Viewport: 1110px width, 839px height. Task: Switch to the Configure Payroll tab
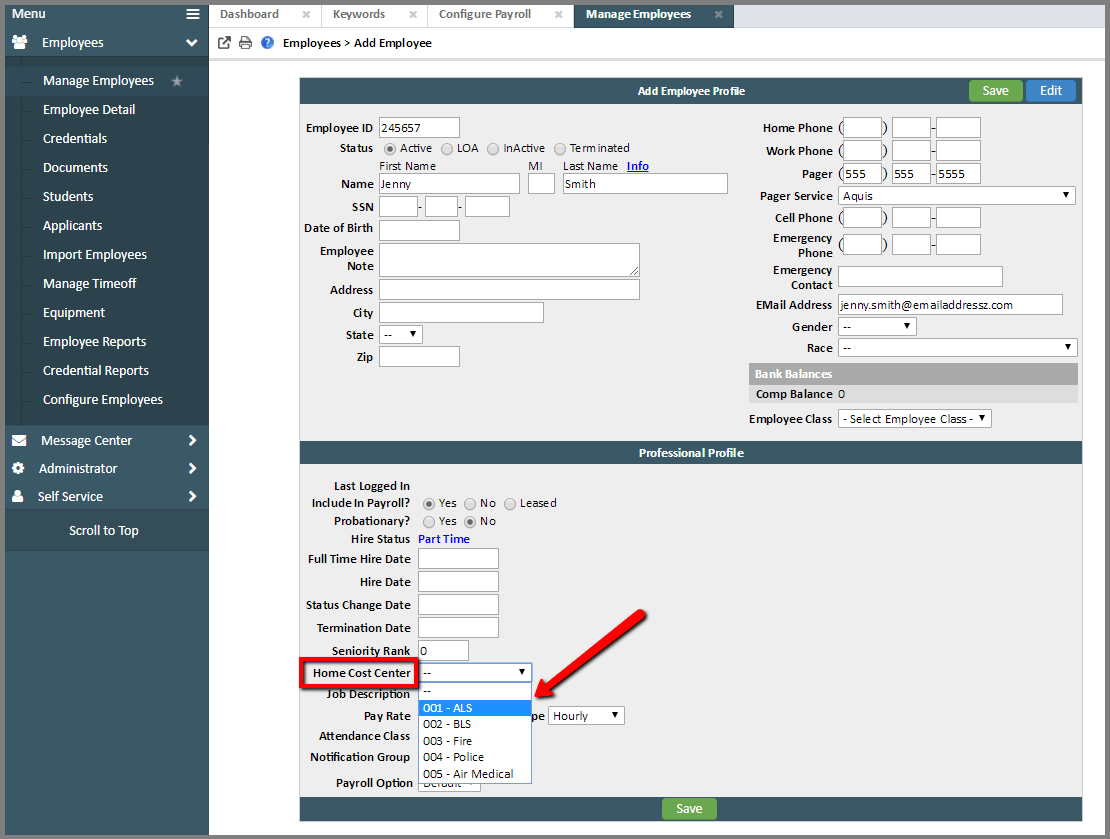coord(487,15)
